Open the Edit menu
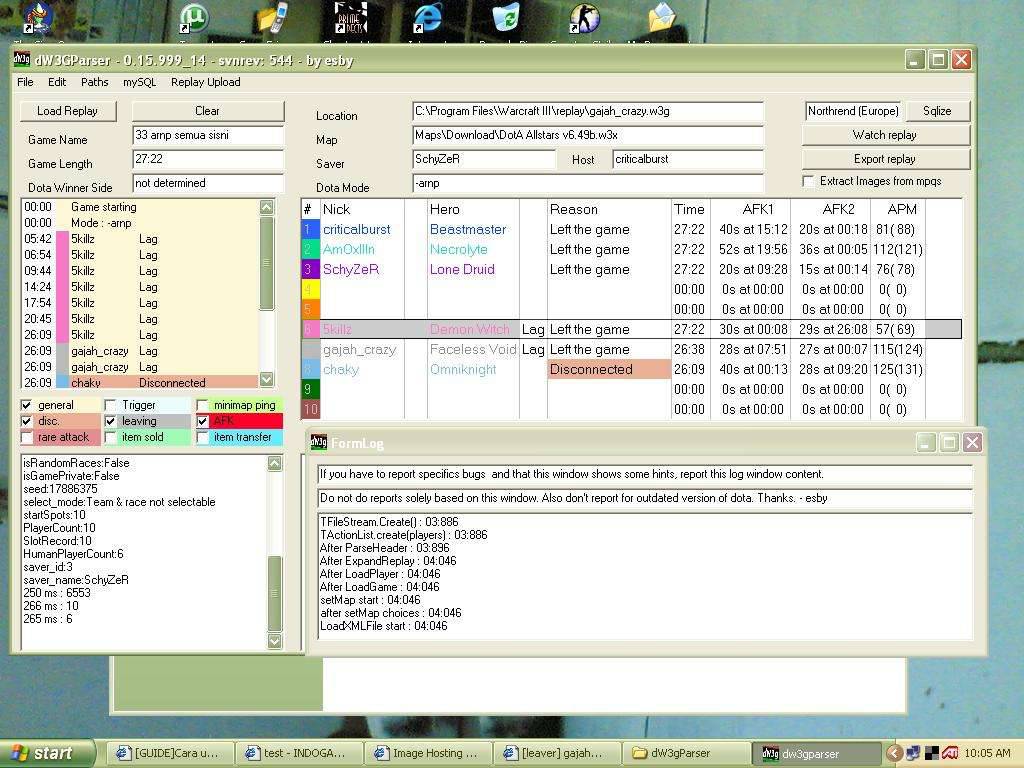Screen dimensions: 1024x768 (57, 82)
